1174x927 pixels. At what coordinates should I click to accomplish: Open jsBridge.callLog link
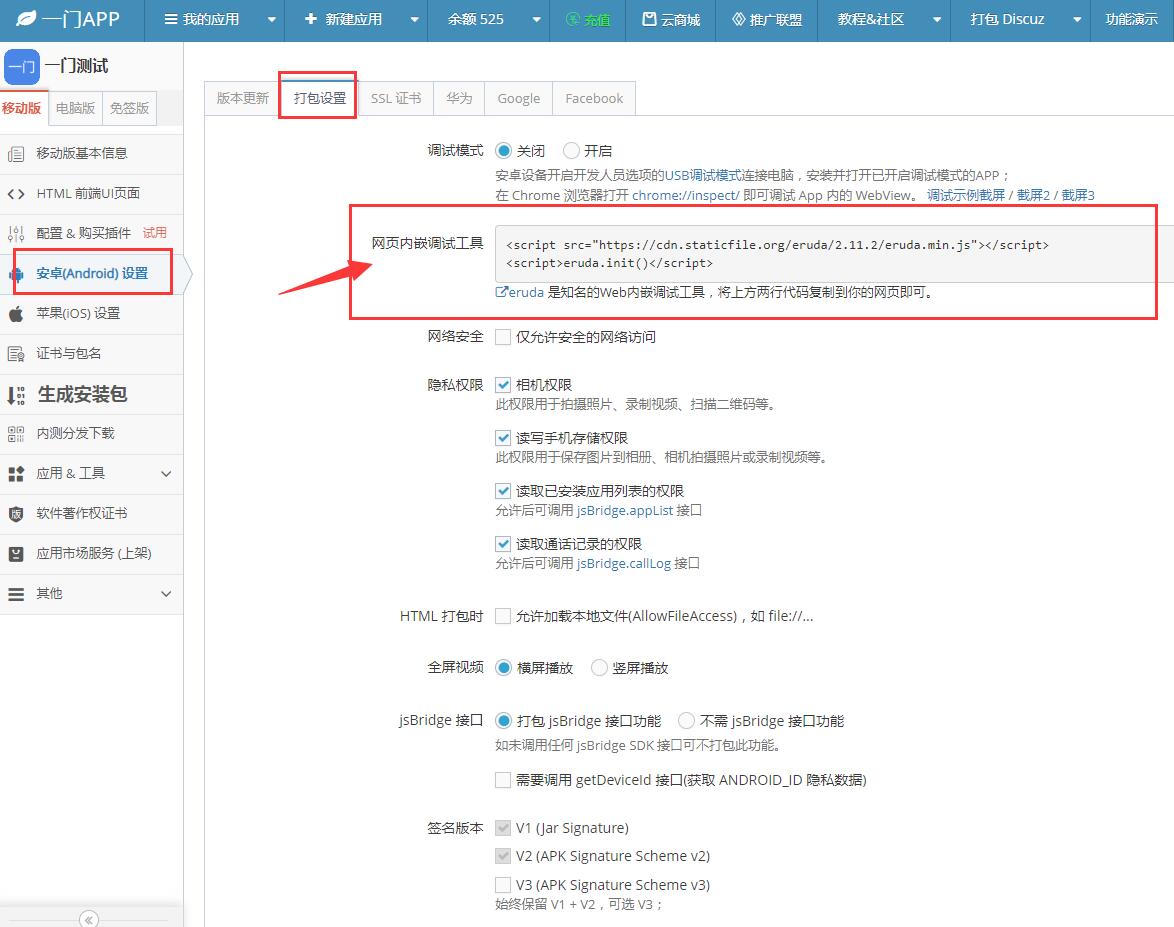click(x=624, y=564)
